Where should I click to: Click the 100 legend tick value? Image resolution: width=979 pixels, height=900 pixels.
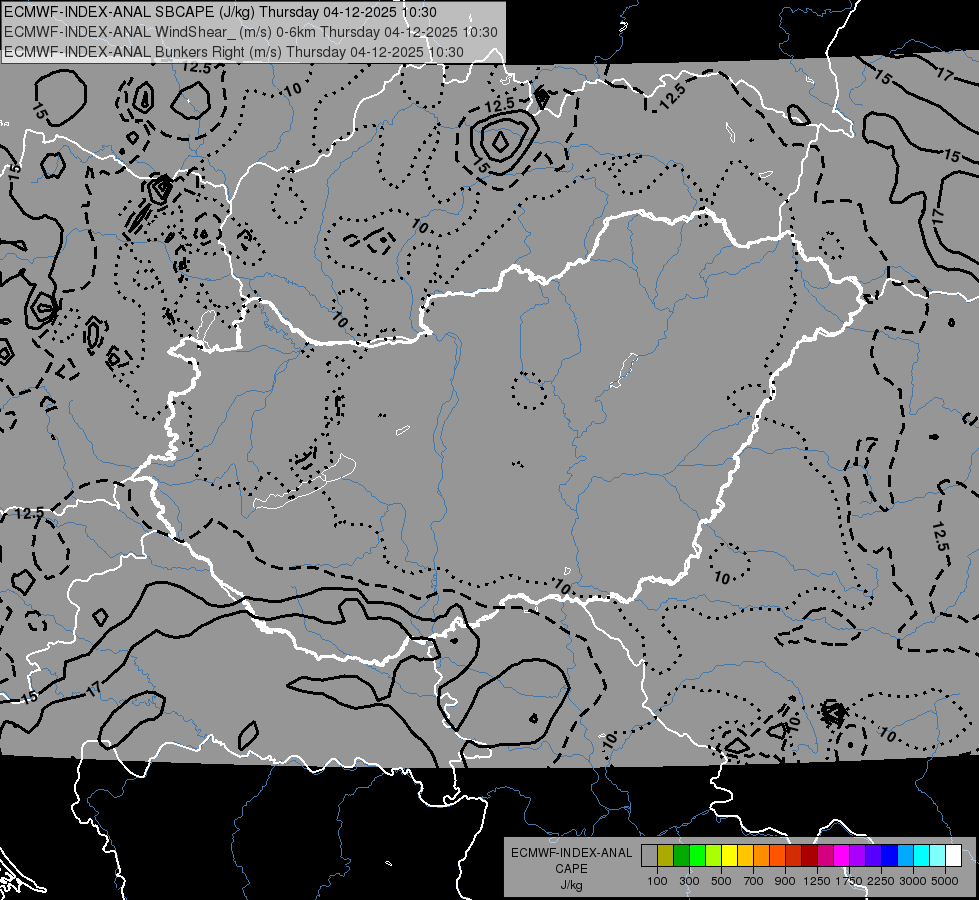pos(657,881)
